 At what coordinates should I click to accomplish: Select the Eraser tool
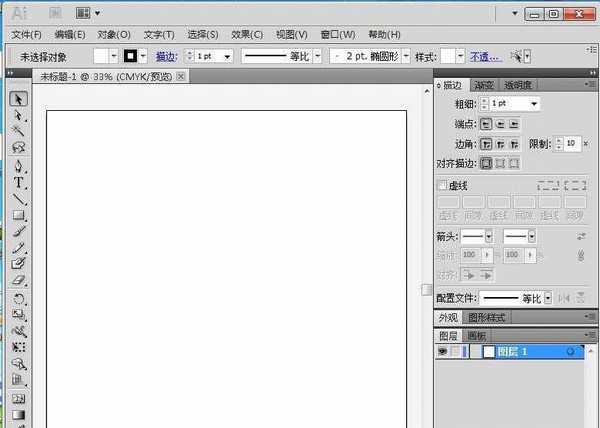(18, 280)
